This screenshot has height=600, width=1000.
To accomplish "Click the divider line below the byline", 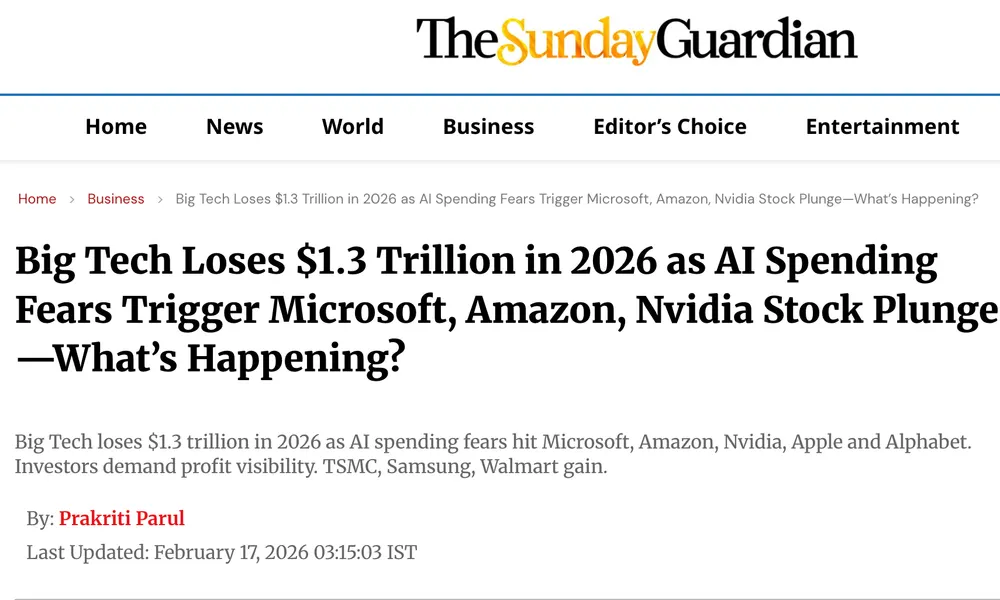I will [x=500, y=598].
